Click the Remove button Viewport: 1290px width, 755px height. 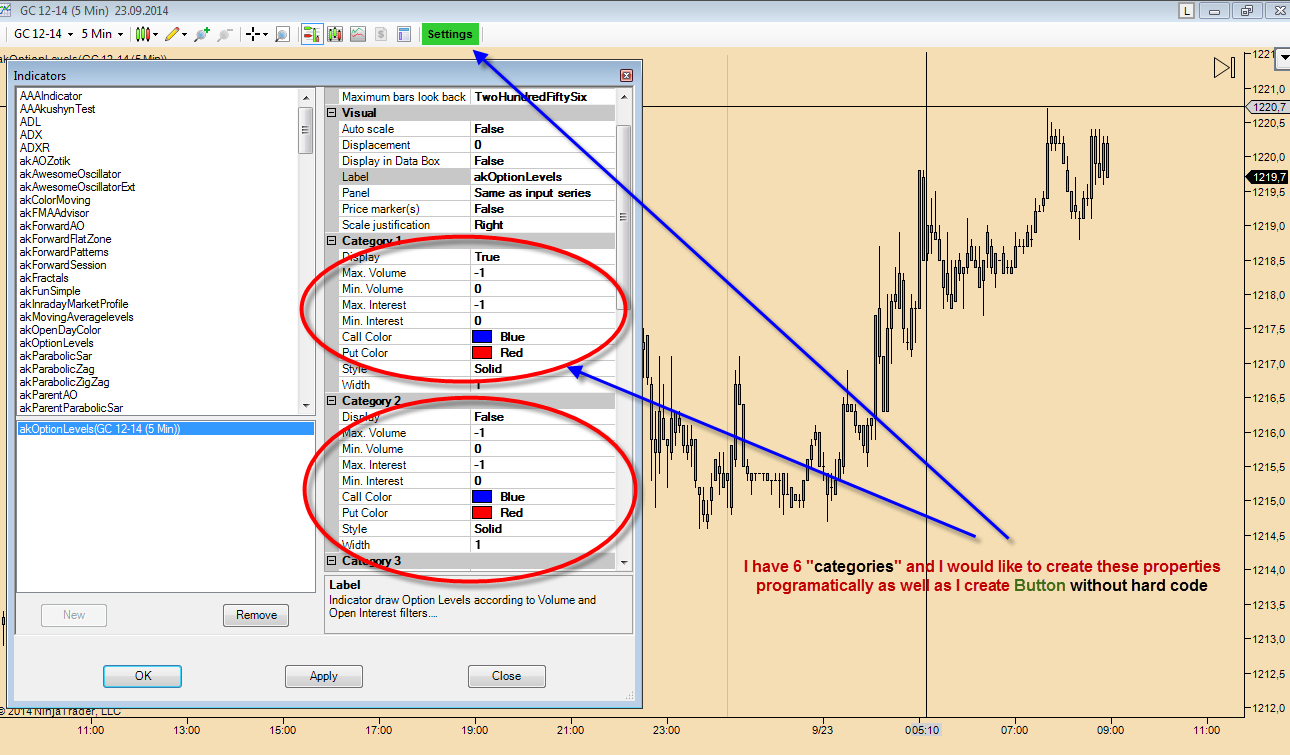coord(256,615)
